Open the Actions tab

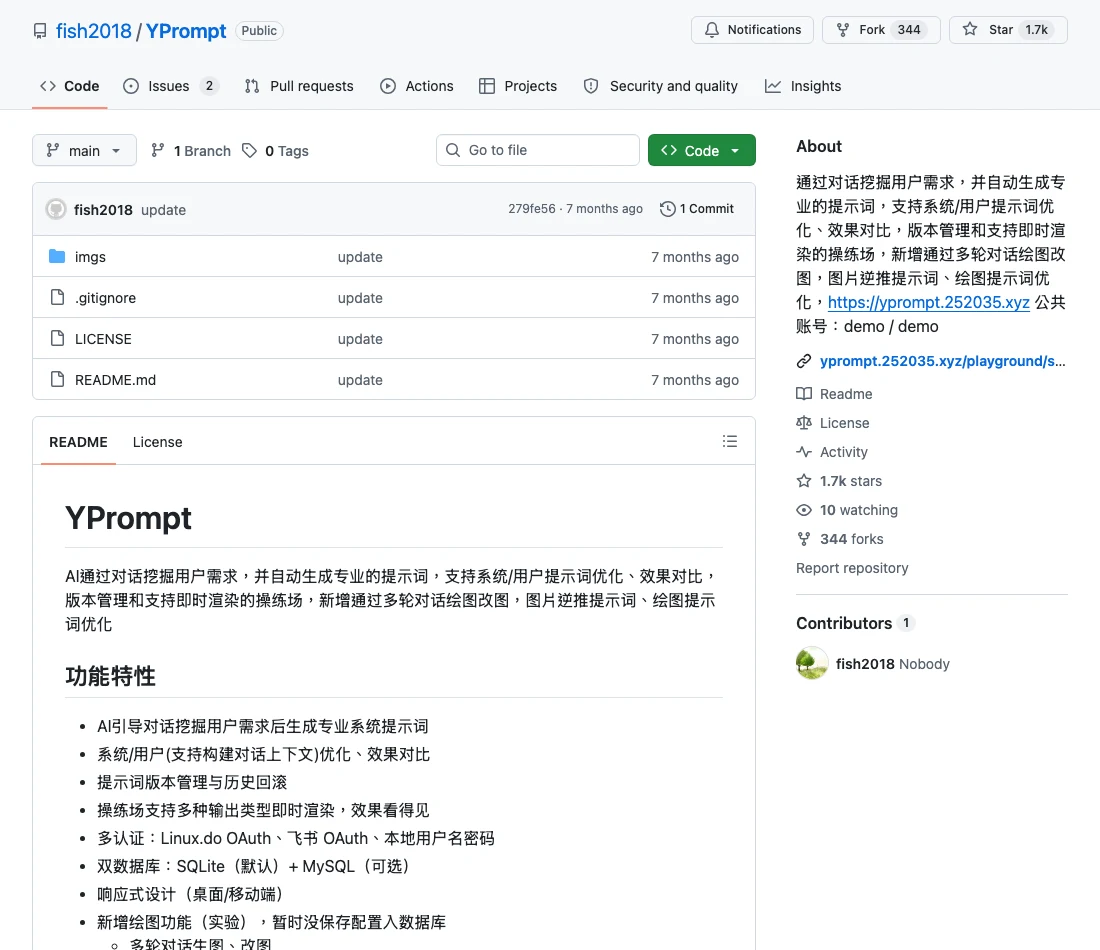pyautogui.click(x=417, y=86)
